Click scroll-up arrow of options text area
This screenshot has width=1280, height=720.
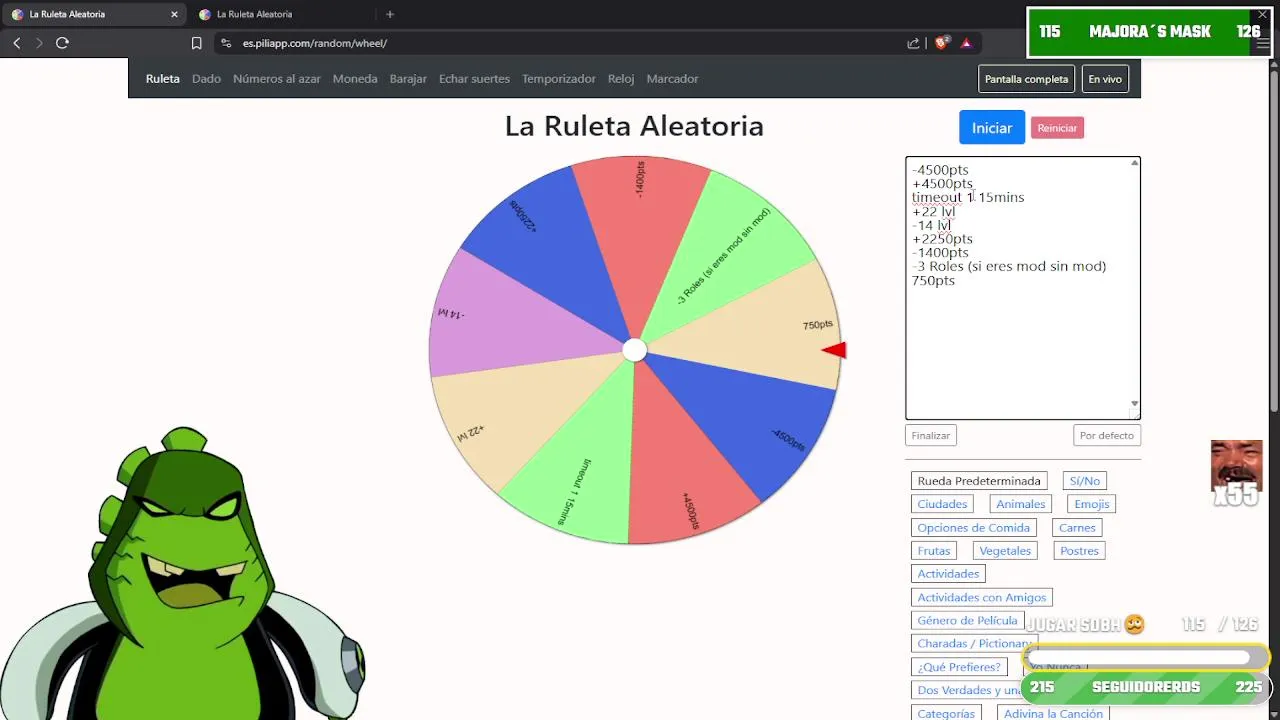pos(1135,163)
